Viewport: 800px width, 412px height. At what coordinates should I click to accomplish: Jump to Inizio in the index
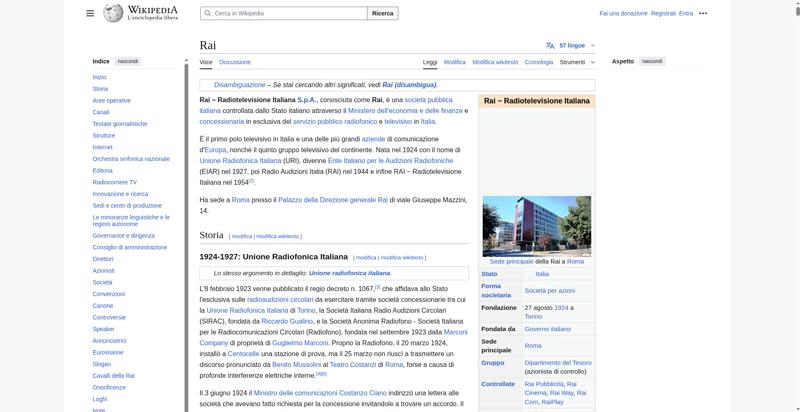pos(99,77)
